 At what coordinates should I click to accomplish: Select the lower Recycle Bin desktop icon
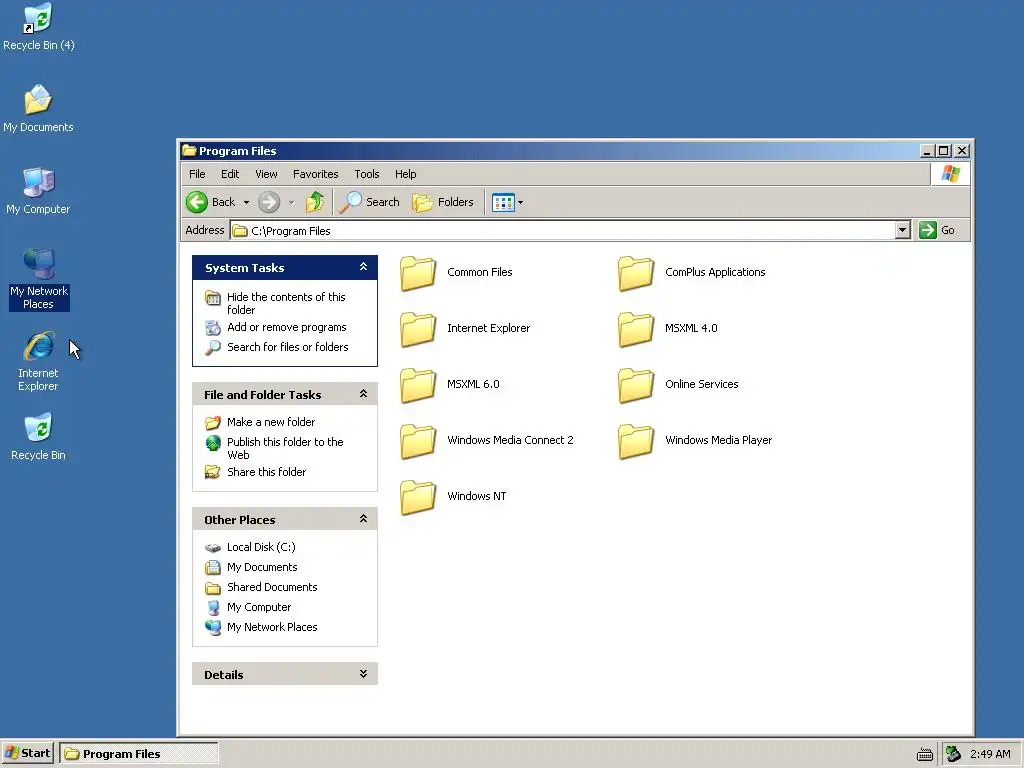pos(38,428)
